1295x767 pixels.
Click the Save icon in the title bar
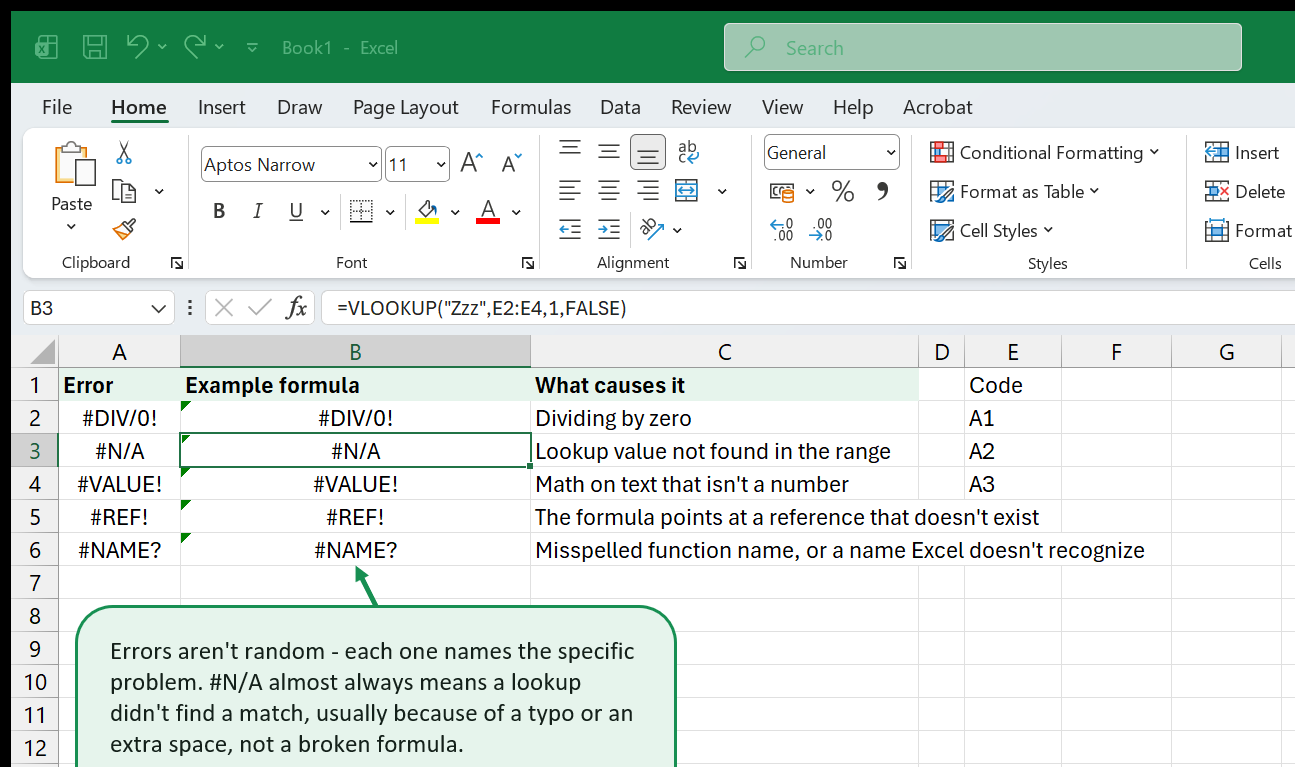click(x=95, y=47)
